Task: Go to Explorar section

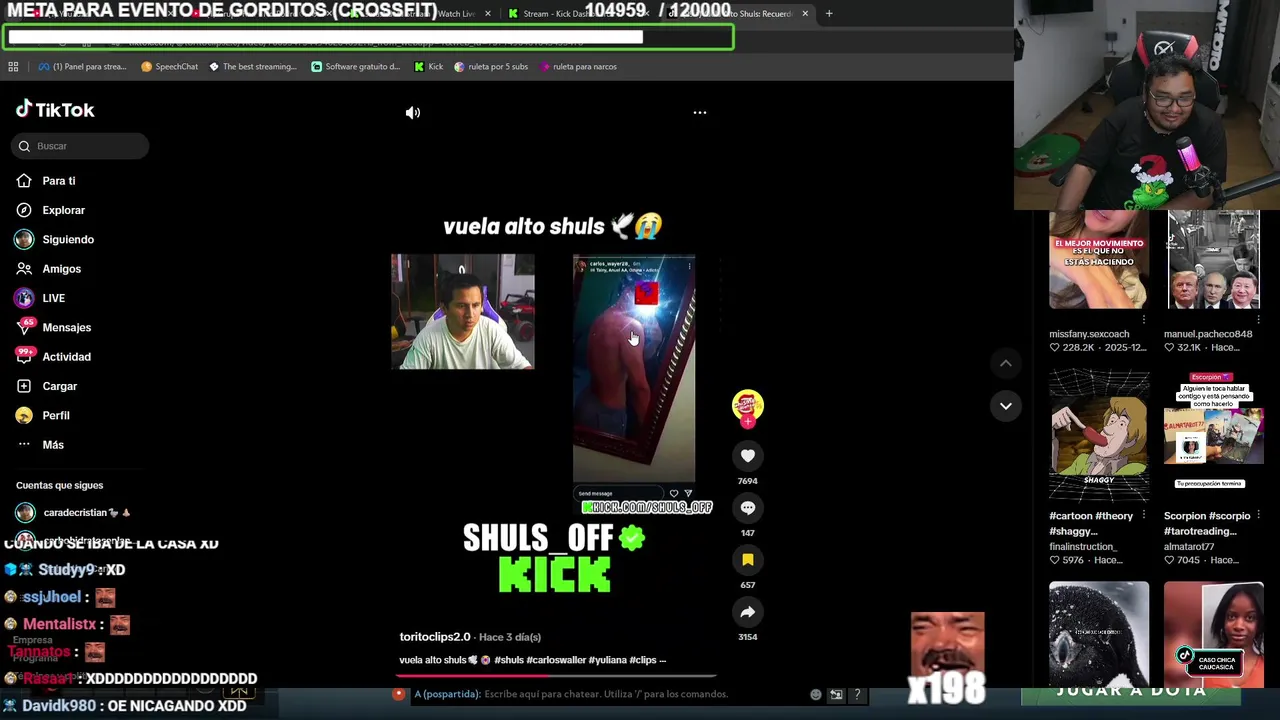Action: (x=64, y=210)
